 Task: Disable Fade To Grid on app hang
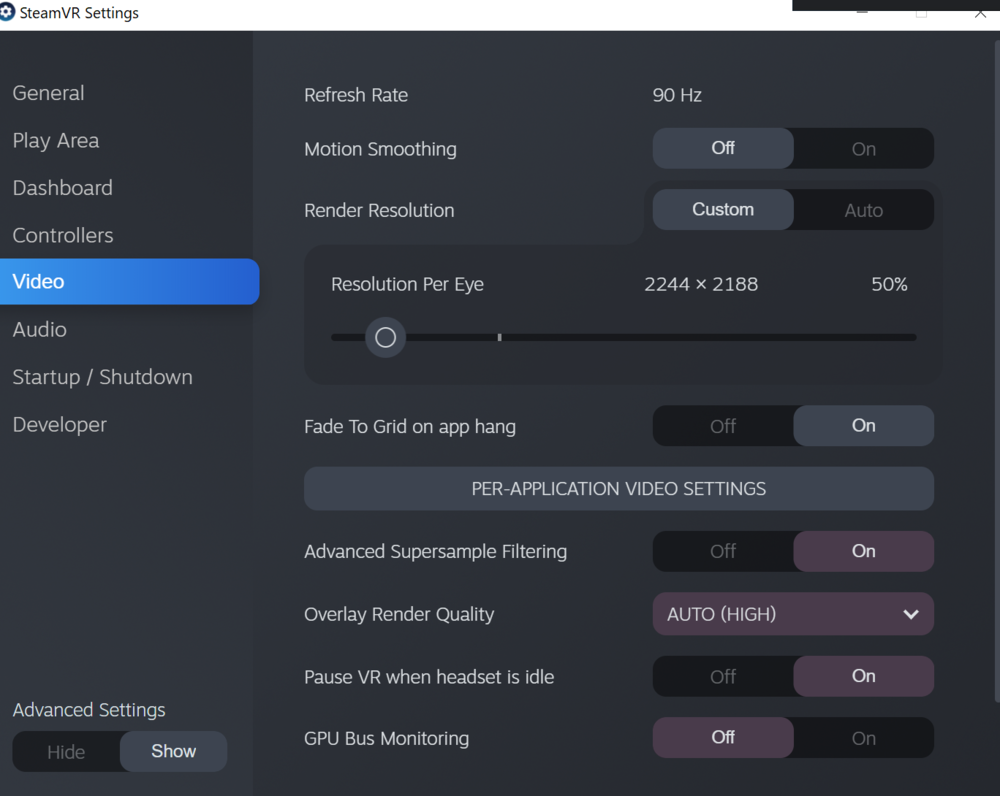723,426
